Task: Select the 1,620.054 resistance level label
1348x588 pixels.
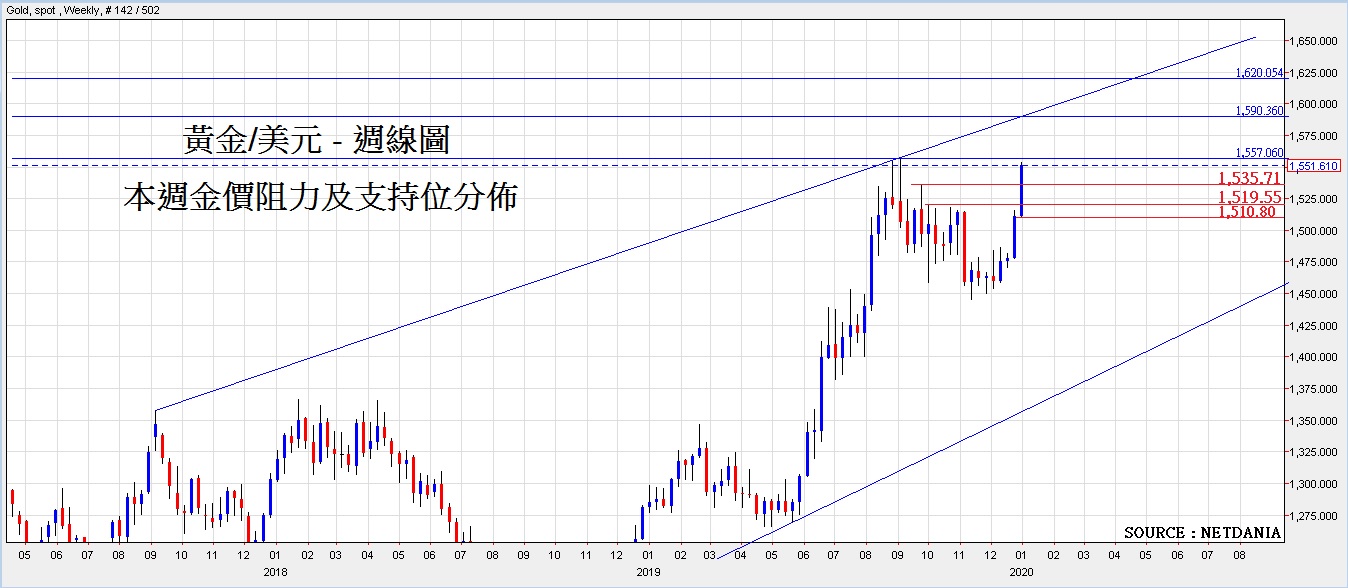Action: 1259,73
